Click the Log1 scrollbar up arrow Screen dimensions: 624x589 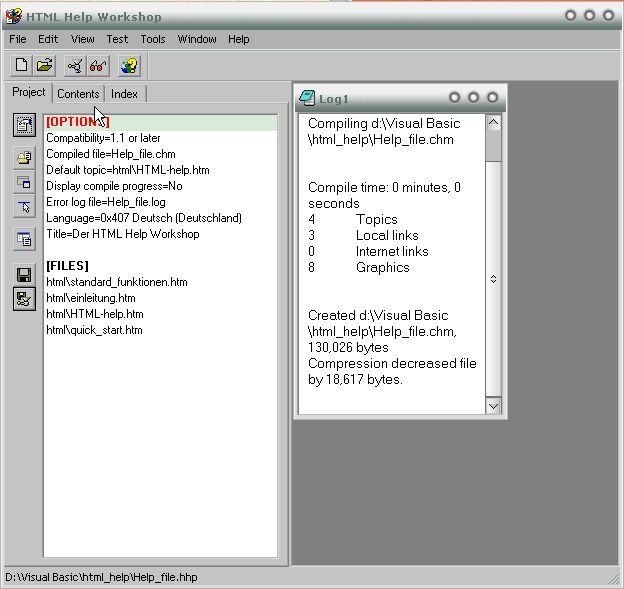pos(493,123)
